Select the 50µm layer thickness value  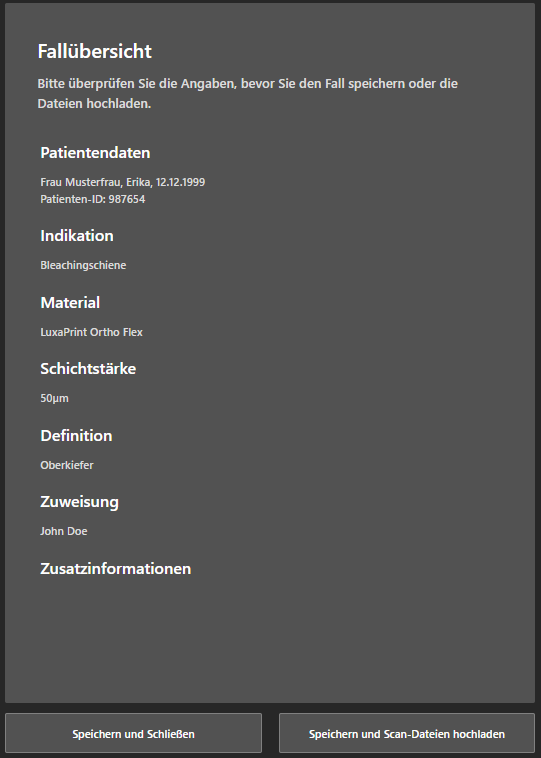coord(54,398)
